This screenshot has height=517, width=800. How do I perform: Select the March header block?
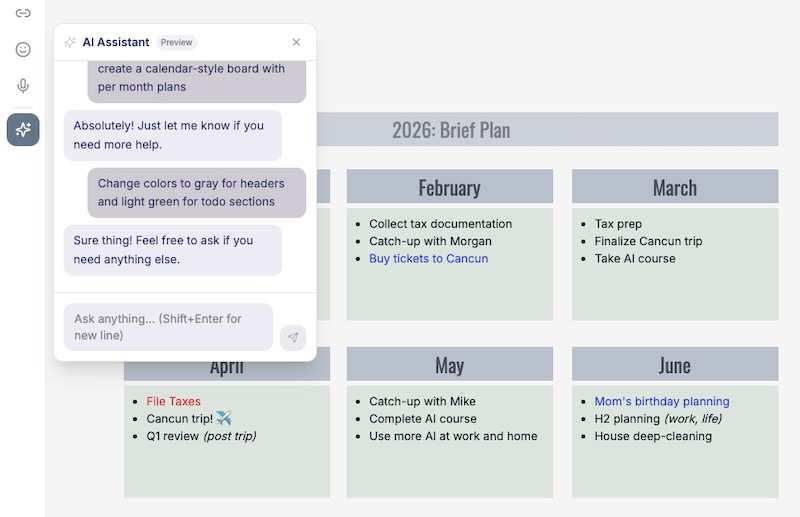tap(674, 187)
